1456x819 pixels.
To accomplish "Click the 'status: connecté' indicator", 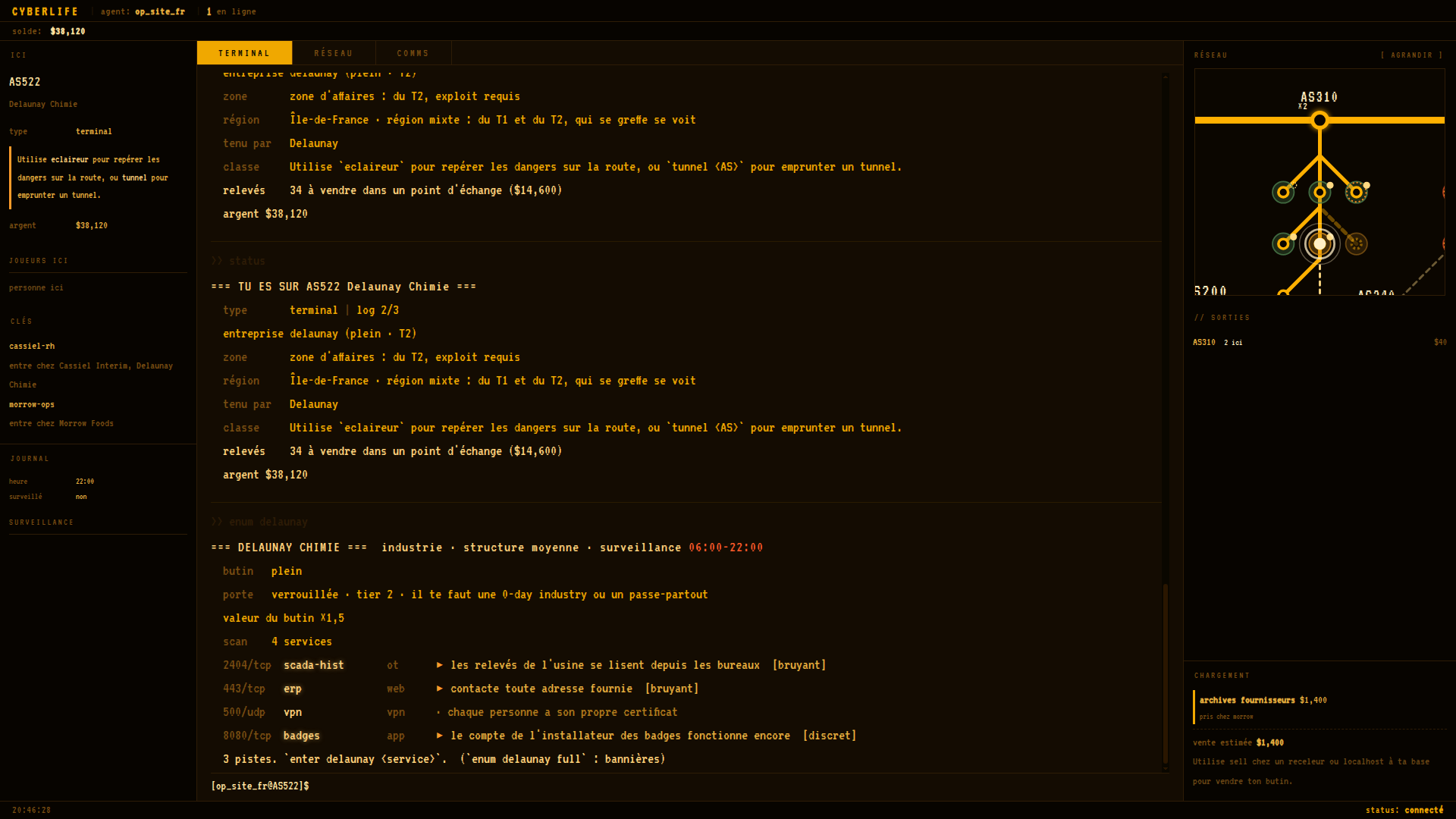I will (x=1404, y=810).
